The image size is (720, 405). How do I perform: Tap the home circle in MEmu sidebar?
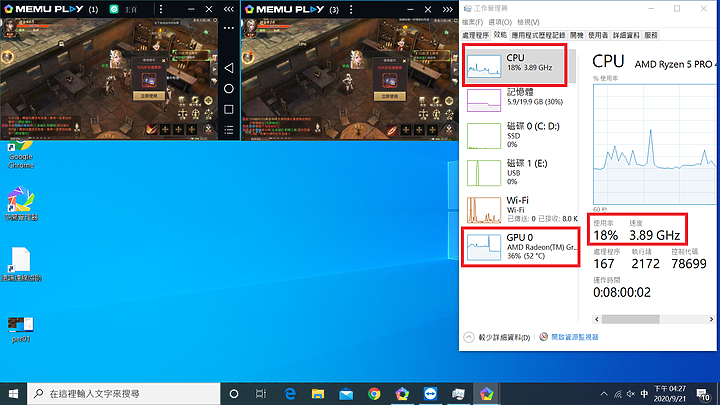(229, 89)
